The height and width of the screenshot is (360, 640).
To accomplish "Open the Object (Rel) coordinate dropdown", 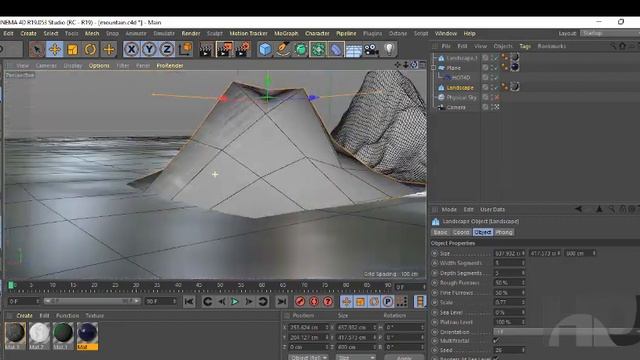I will pyautogui.click(x=309, y=357).
